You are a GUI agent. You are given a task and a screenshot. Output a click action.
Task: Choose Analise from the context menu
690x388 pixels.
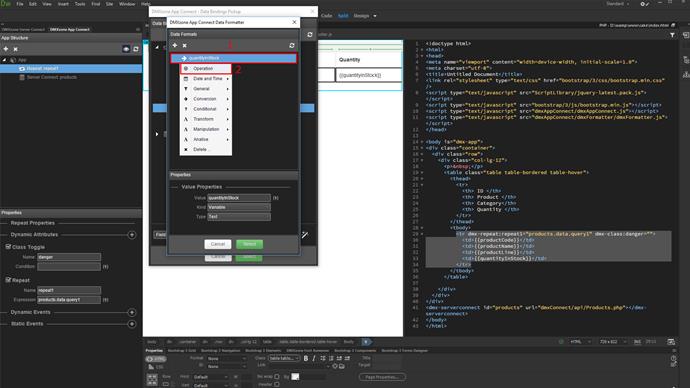pyautogui.click(x=206, y=139)
